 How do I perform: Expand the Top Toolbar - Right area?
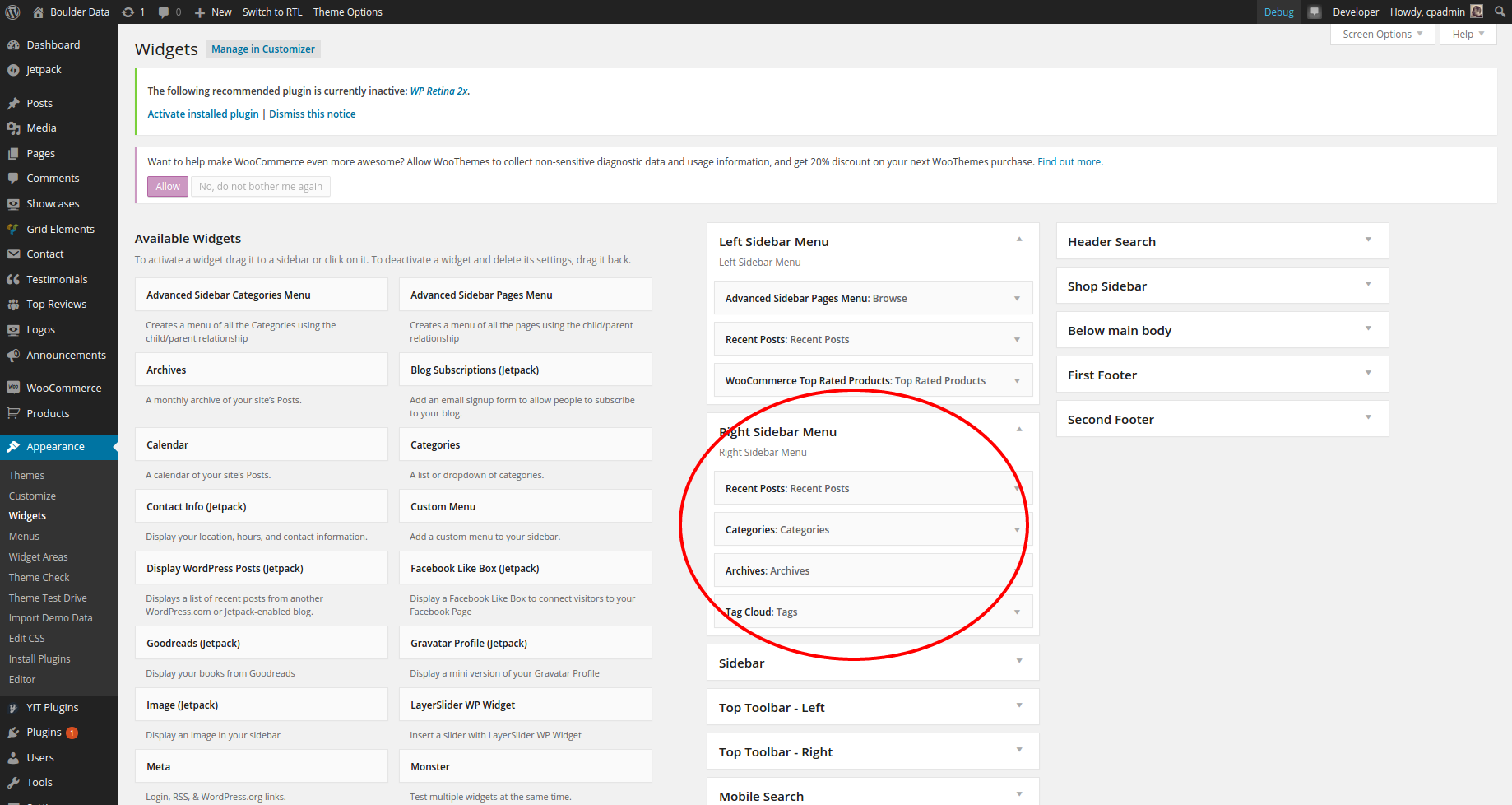tap(1019, 750)
